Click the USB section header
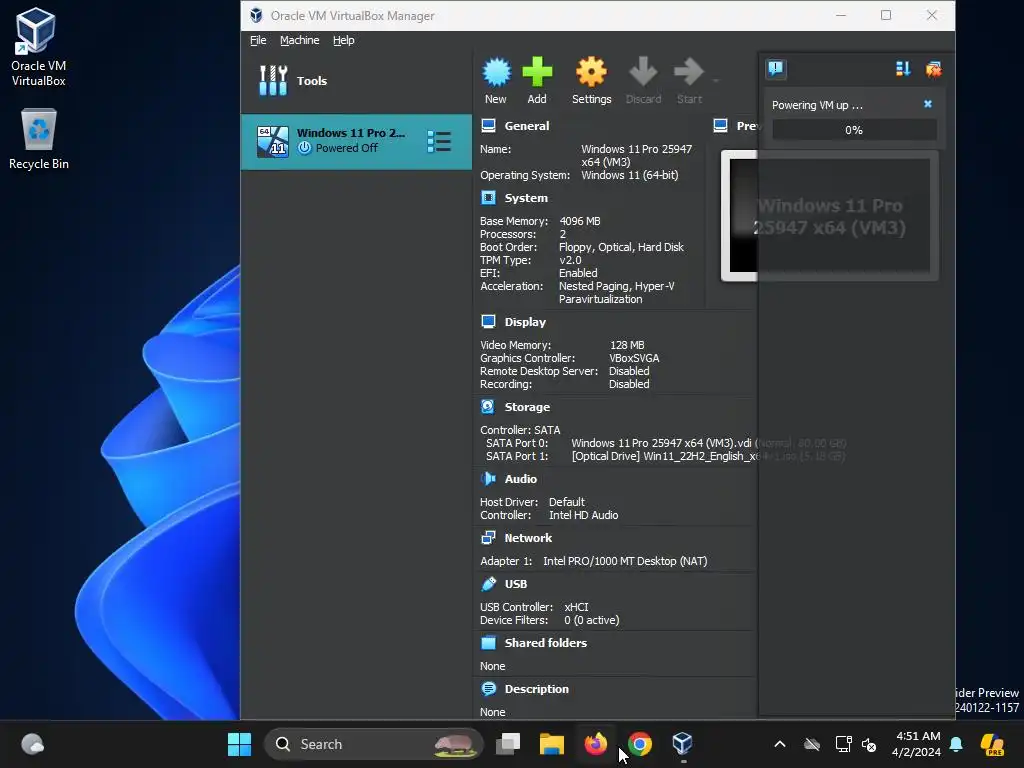The image size is (1024, 768). tap(515, 584)
